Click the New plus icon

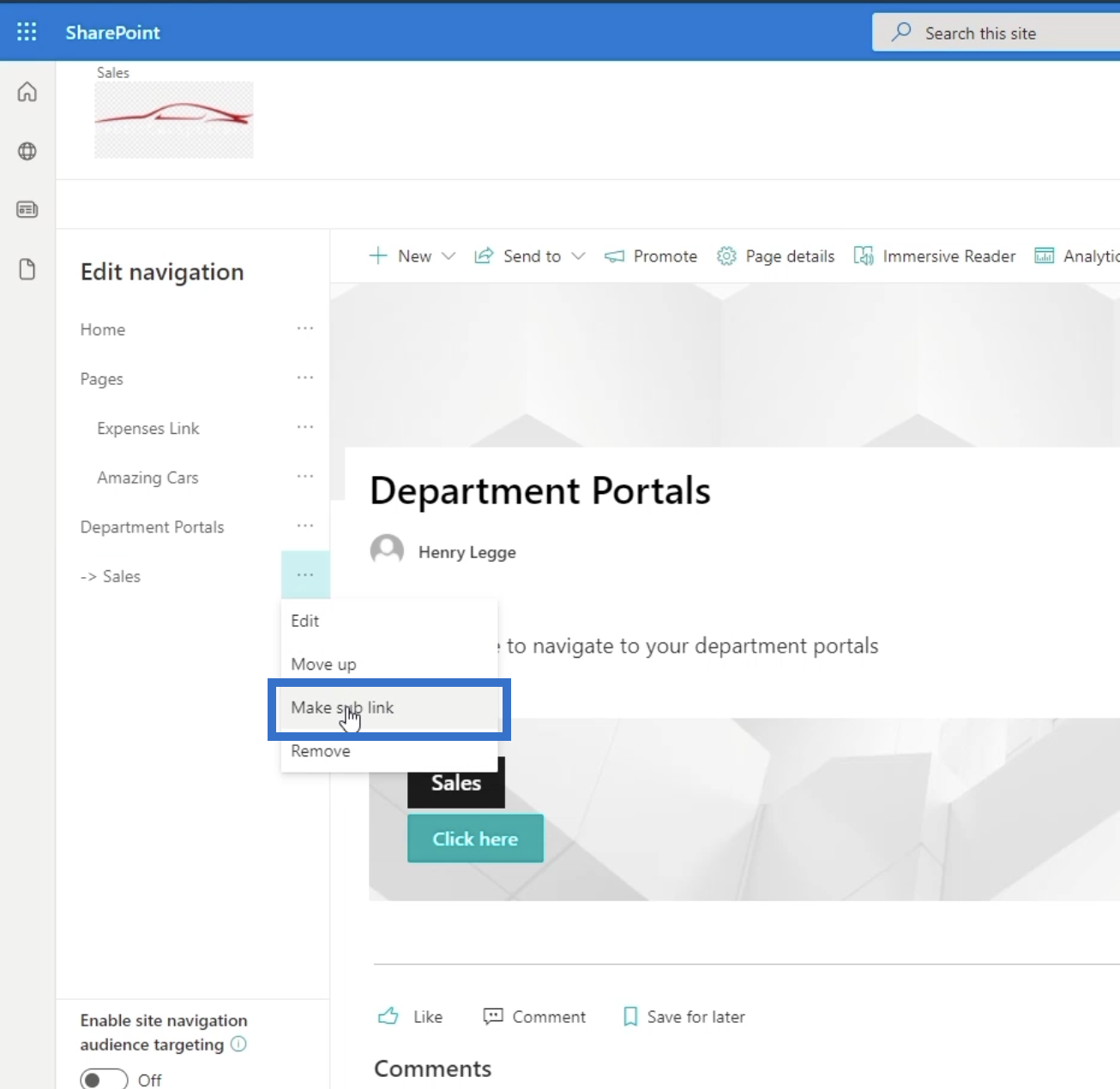pyautogui.click(x=378, y=256)
